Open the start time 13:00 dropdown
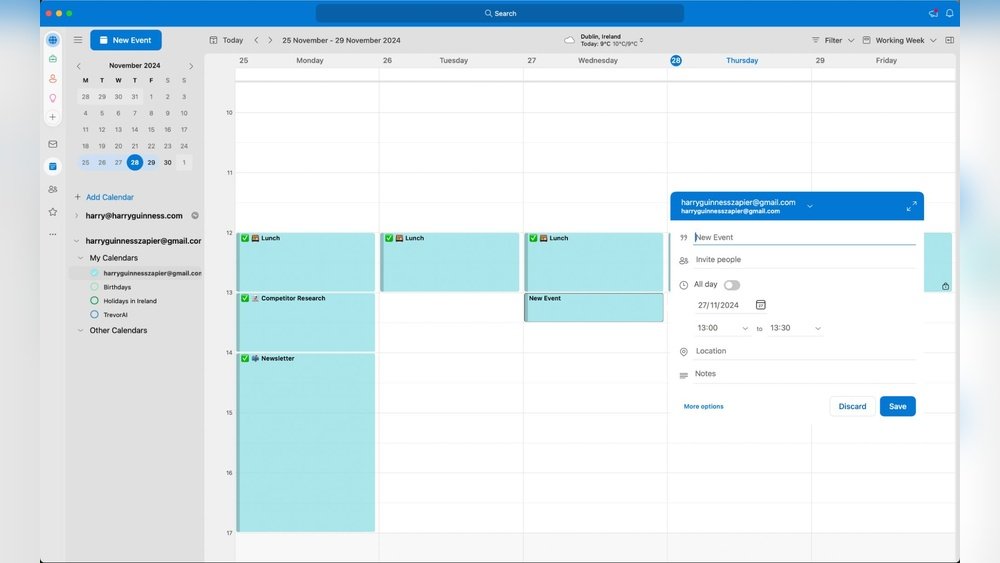The height and width of the screenshot is (563, 1000). click(x=723, y=328)
